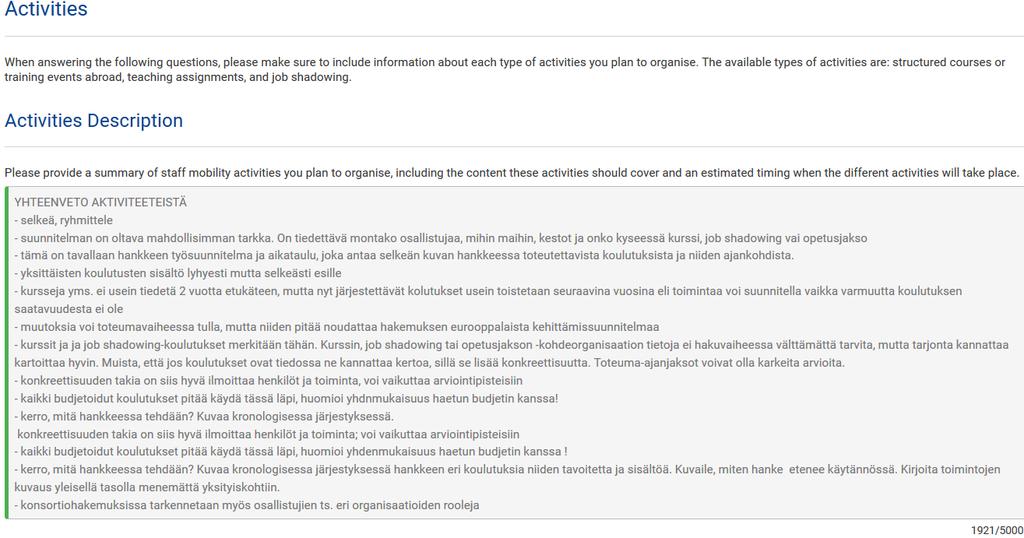Viewport: 1024px width, 538px height.
Task: Click line starting 'suunnitelman on oltava mahdollisimman tarkka'
Action: coord(441,238)
